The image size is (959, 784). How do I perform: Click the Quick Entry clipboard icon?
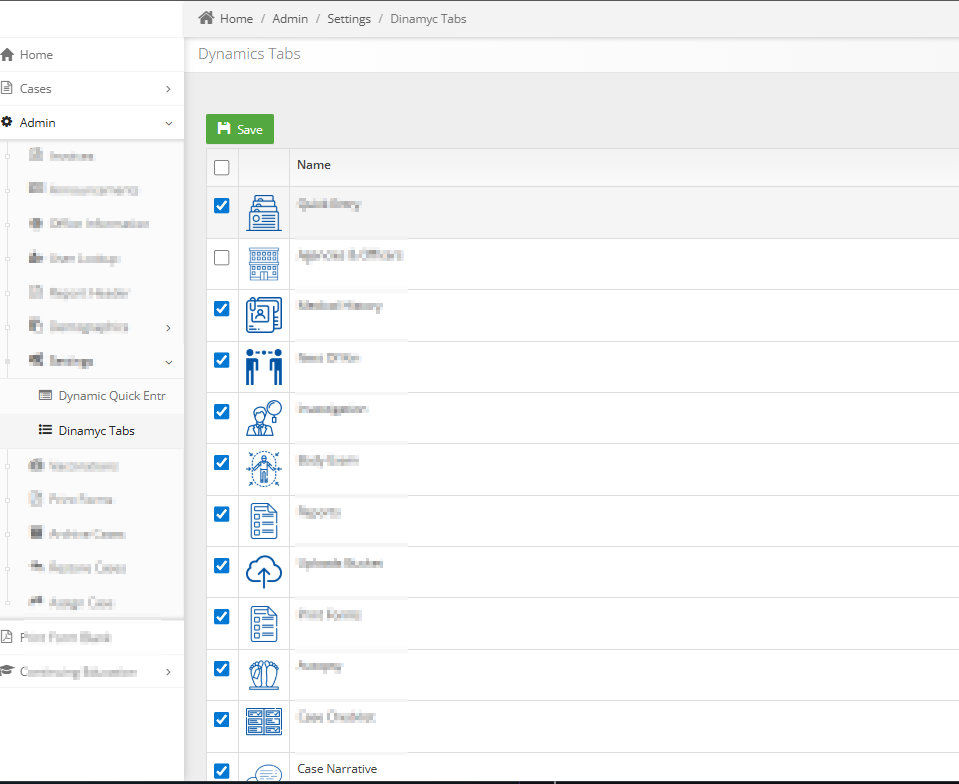tap(263, 212)
